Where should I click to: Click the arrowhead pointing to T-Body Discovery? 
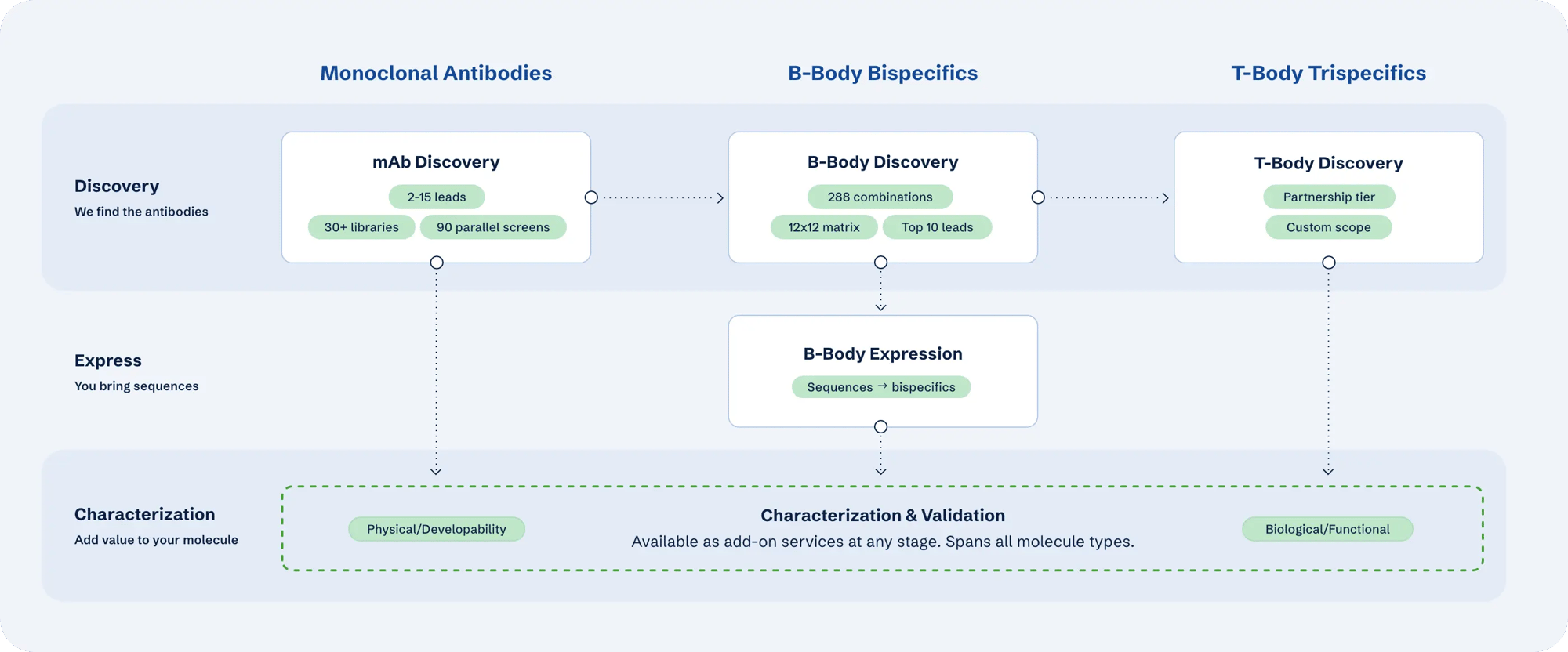[1165, 198]
